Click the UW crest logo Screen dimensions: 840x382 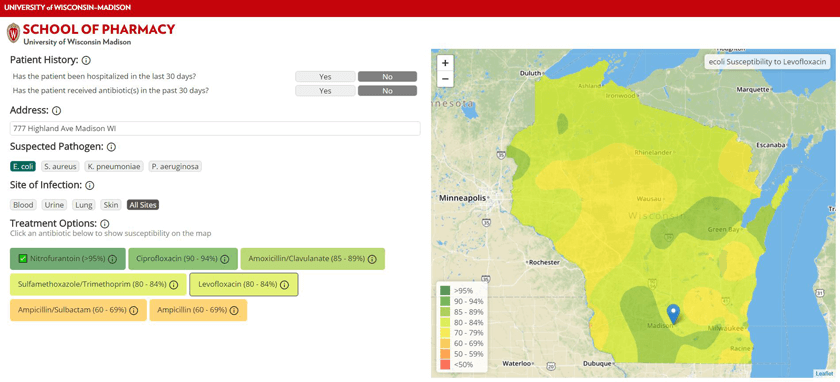tap(13, 33)
